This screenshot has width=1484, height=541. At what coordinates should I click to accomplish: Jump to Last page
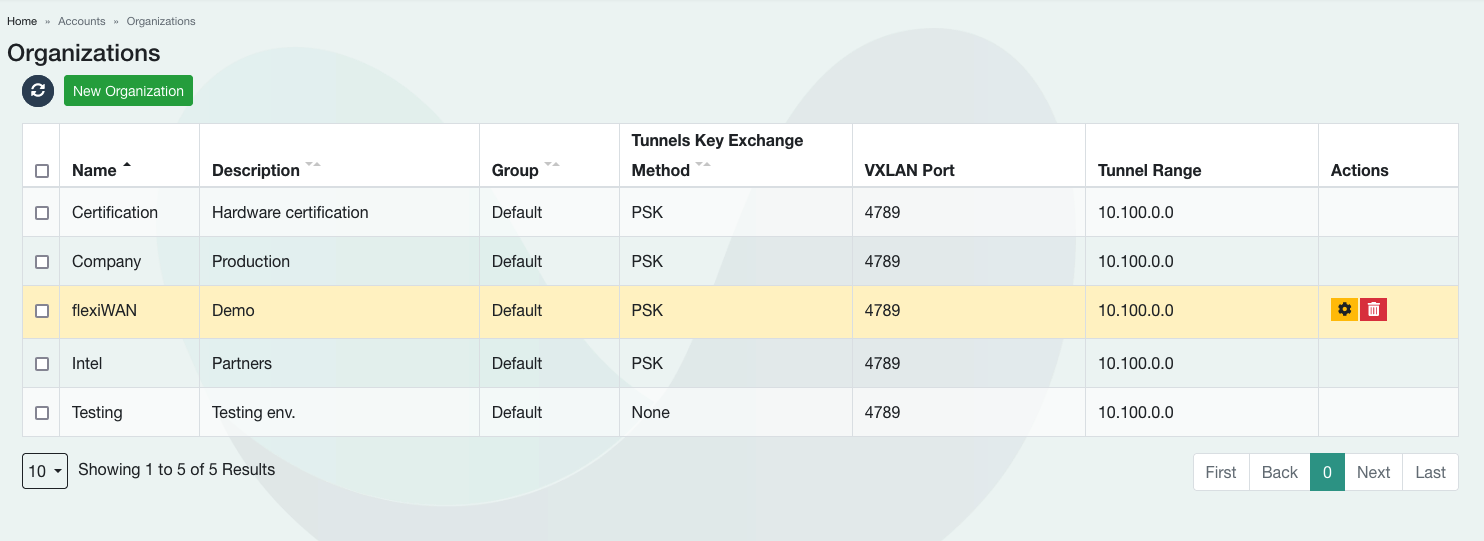point(1430,472)
